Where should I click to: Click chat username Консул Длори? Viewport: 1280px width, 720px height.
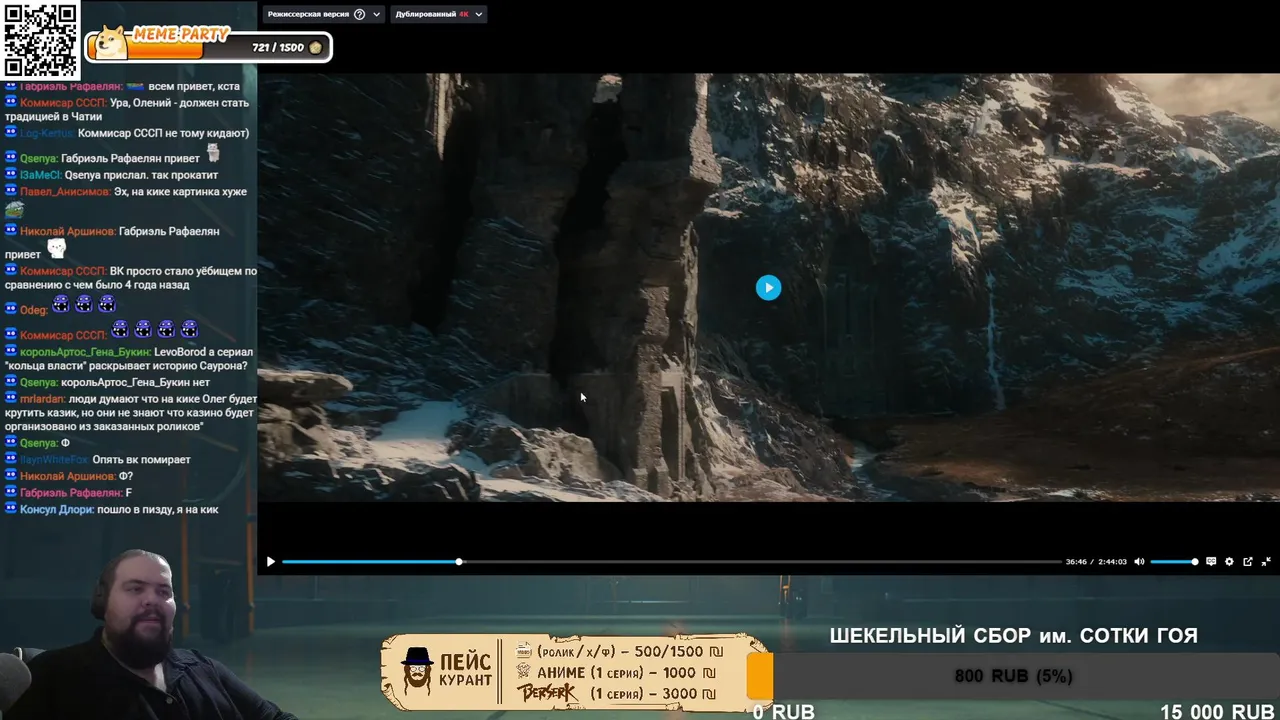click(x=57, y=509)
